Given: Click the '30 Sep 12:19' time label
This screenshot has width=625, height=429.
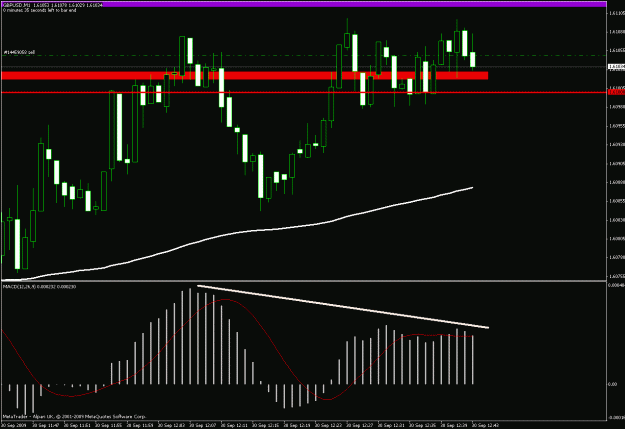Looking at the screenshot, I should 297,425.
